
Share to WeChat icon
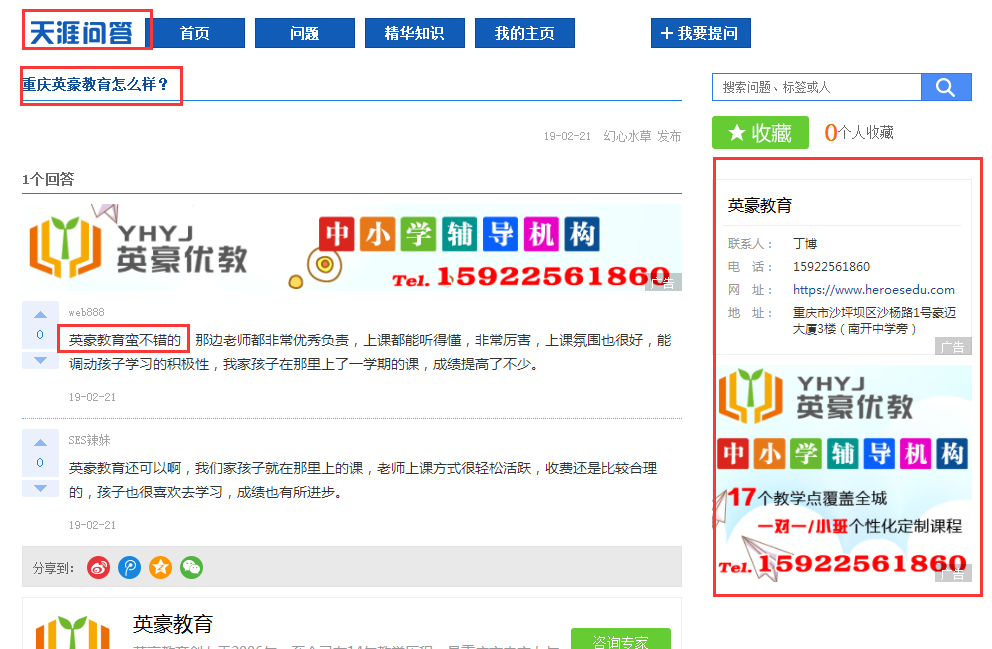coord(192,567)
